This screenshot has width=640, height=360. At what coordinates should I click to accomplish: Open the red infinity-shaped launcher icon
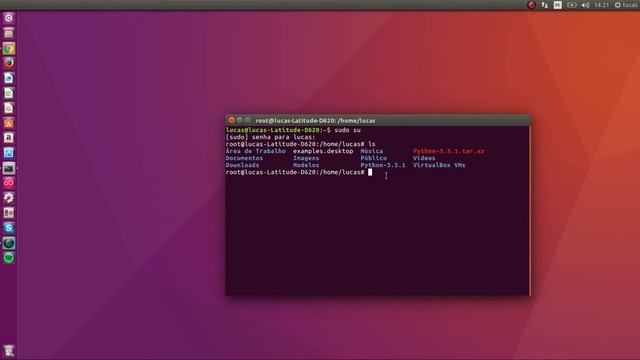tap(9, 183)
